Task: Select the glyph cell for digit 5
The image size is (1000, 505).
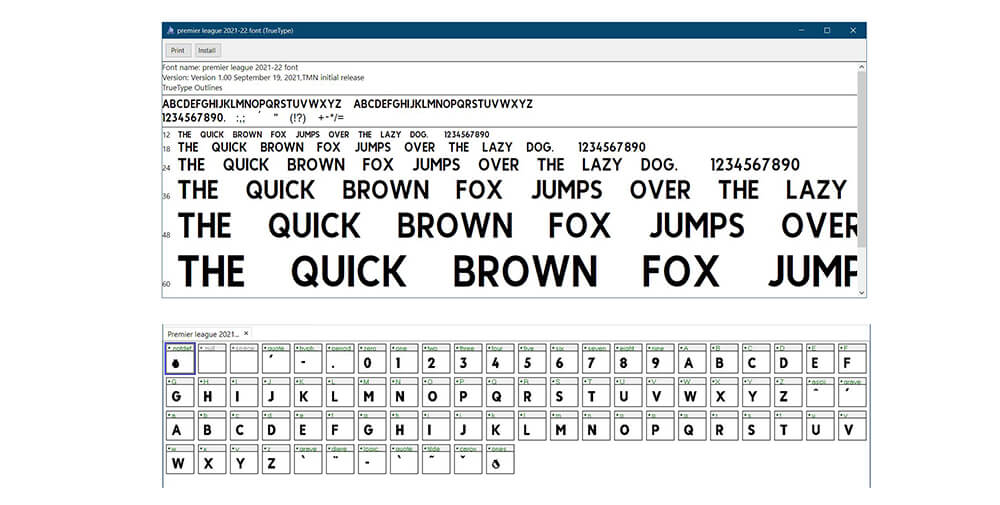Action: (x=532, y=359)
